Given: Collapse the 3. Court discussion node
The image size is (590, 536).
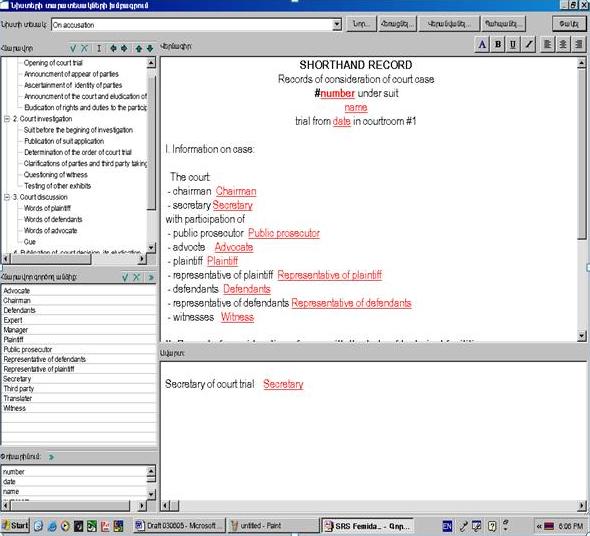Looking at the screenshot, I should pyautogui.click(x=7, y=197).
